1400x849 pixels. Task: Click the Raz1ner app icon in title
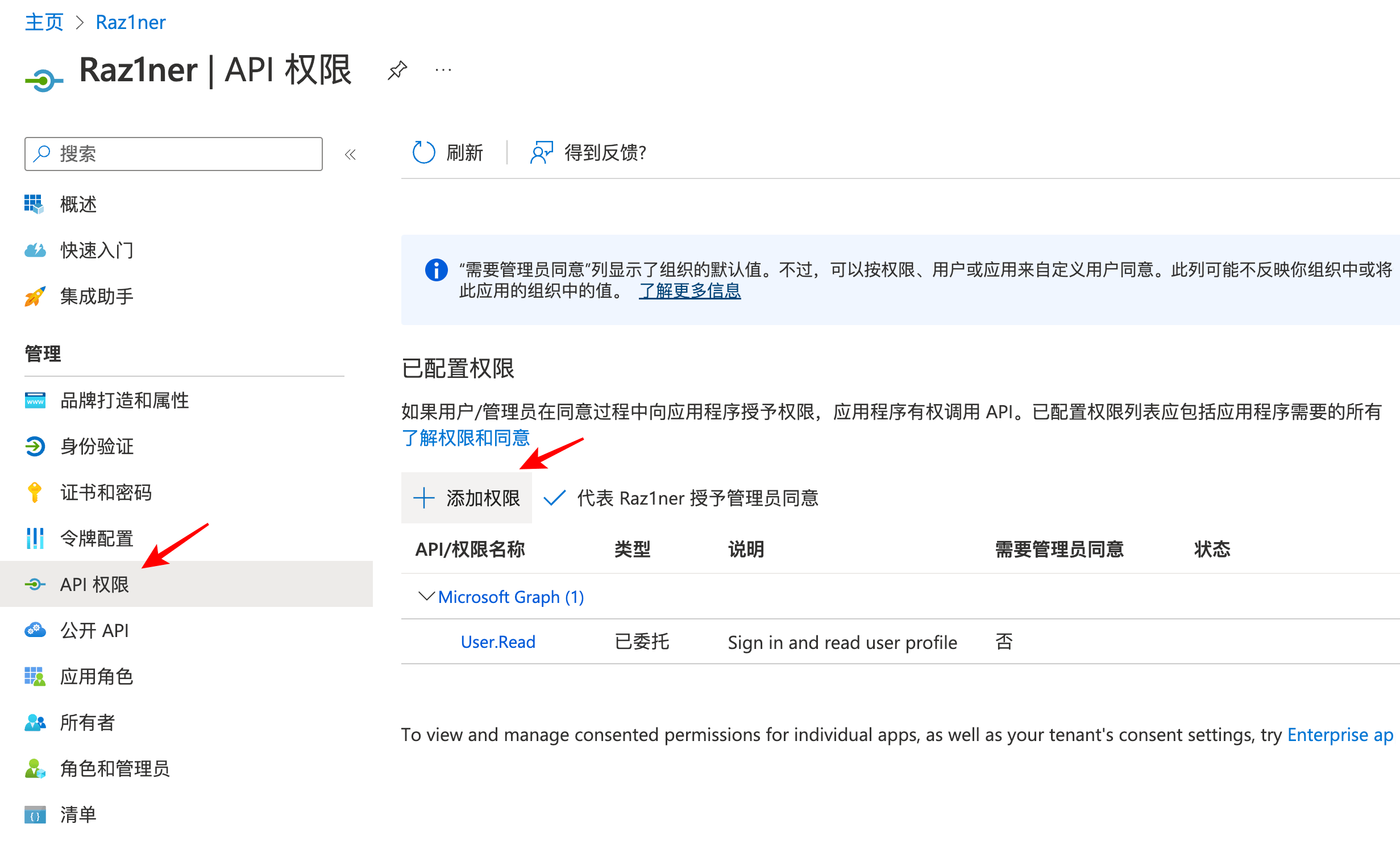[44, 80]
